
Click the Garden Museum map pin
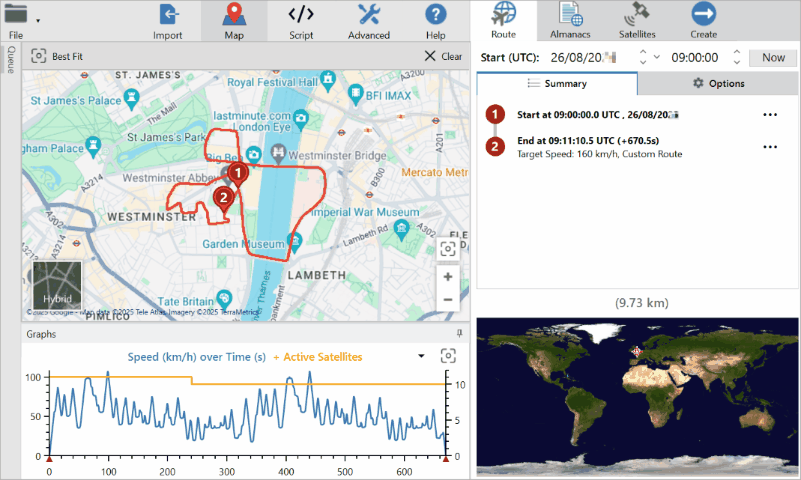294,241
